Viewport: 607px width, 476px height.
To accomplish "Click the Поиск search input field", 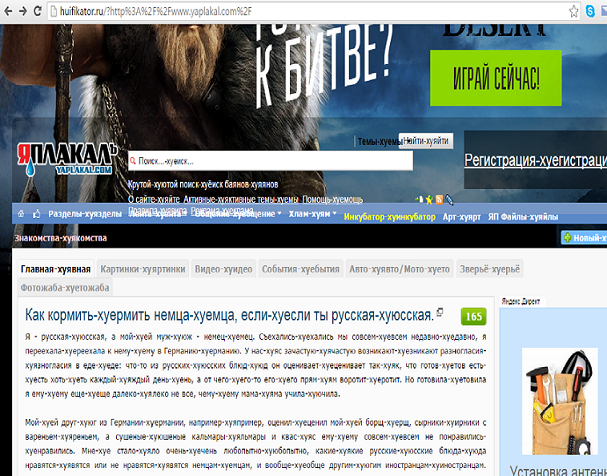I will [270, 161].
